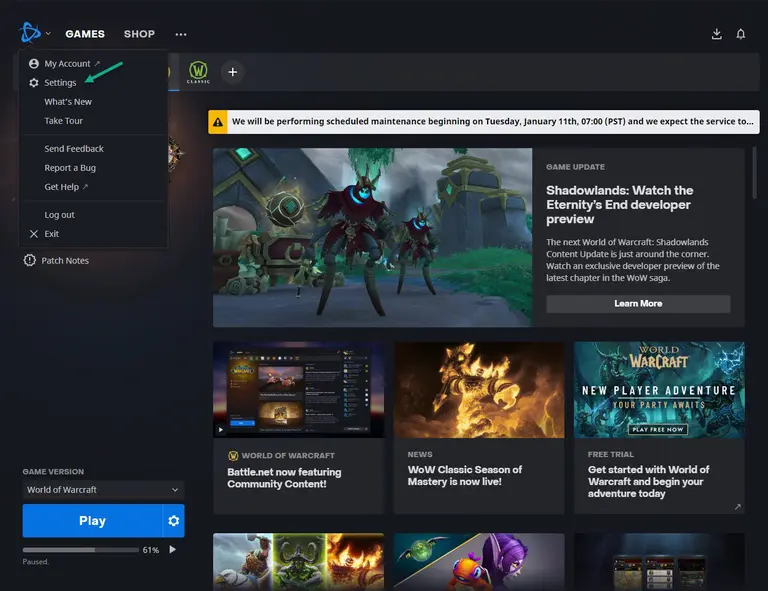Open Battle.net Community Content article
This screenshot has width=768, height=591.
point(284,478)
